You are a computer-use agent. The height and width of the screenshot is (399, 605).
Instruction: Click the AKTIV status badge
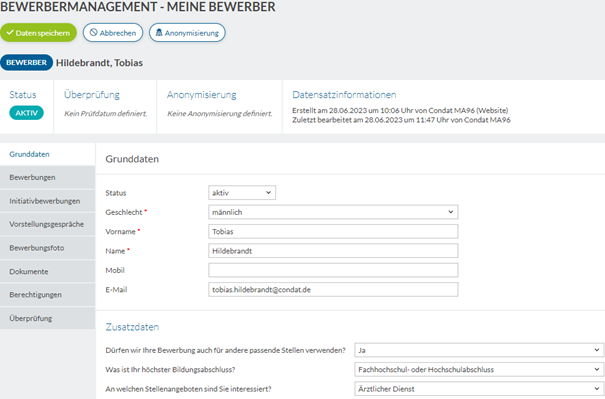click(x=27, y=113)
